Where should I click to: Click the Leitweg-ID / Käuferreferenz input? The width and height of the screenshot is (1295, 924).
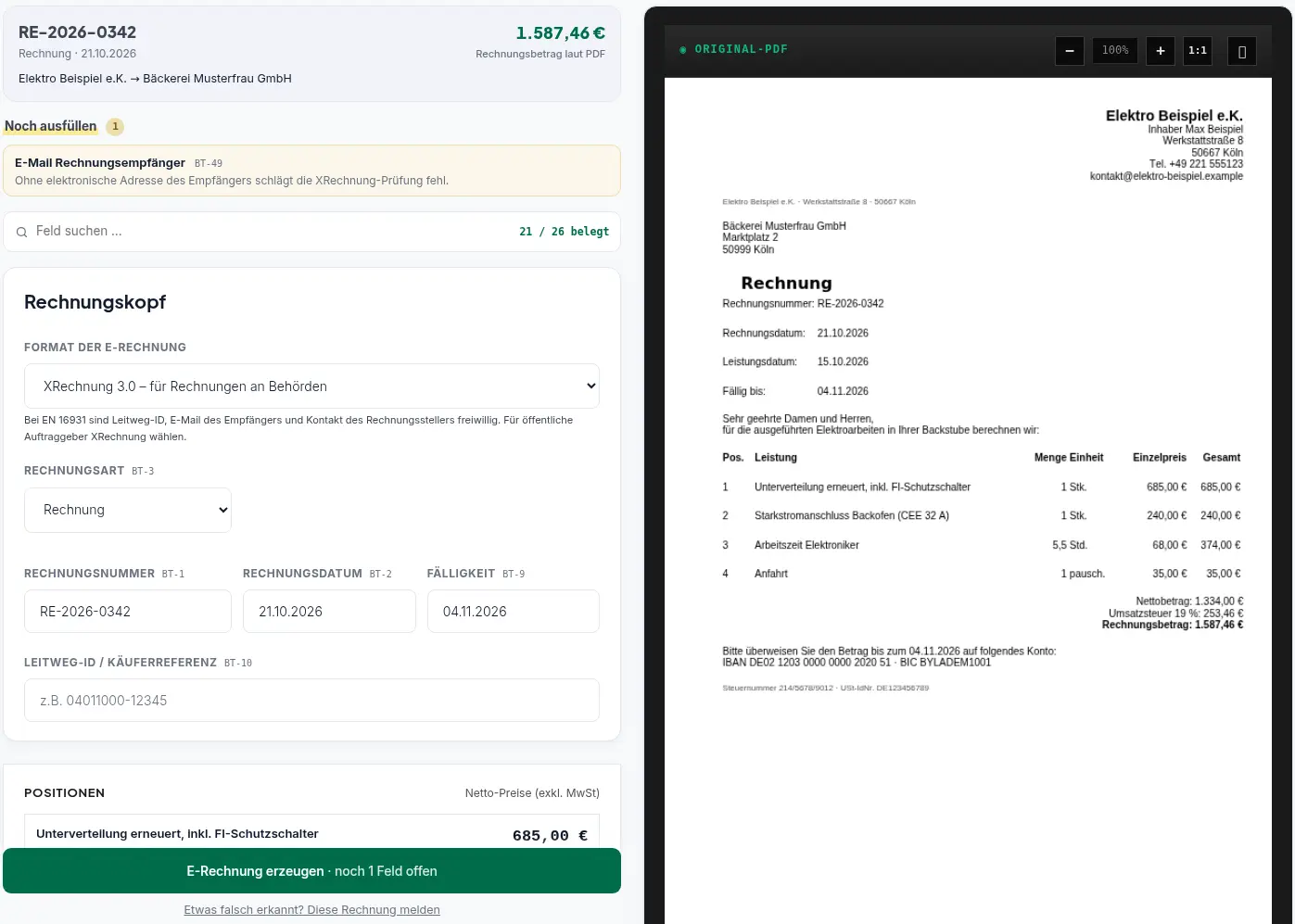pos(311,701)
